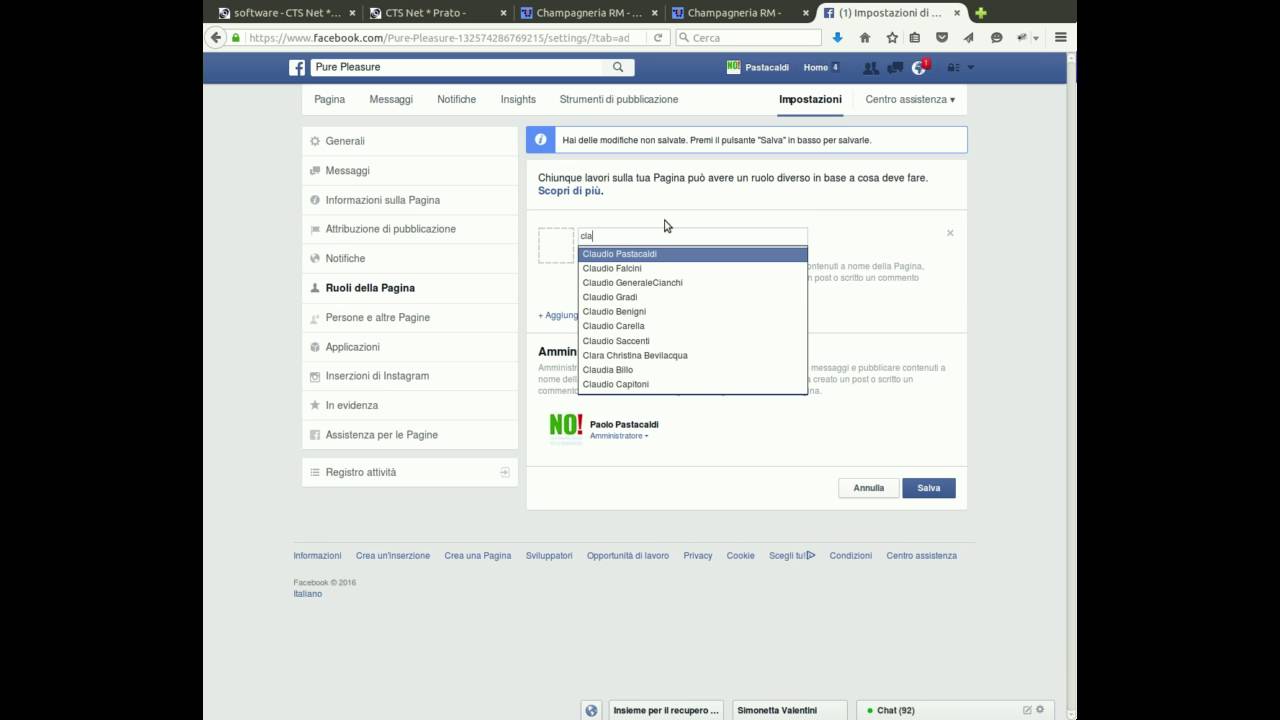
Task: Choose Claudia Capitoni from the list
Action: (x=693, y=384)
